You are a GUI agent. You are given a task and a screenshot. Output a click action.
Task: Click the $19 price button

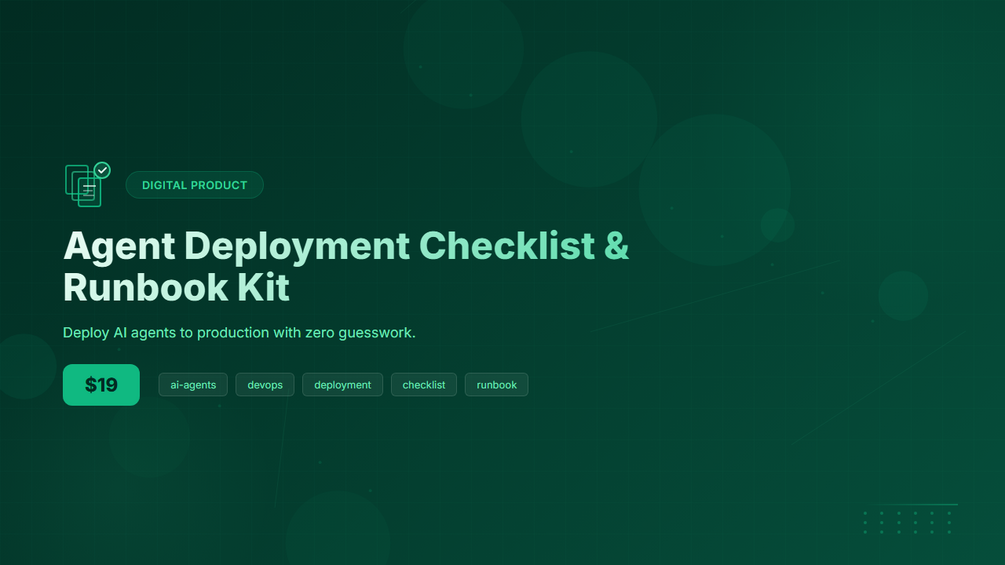101,385
